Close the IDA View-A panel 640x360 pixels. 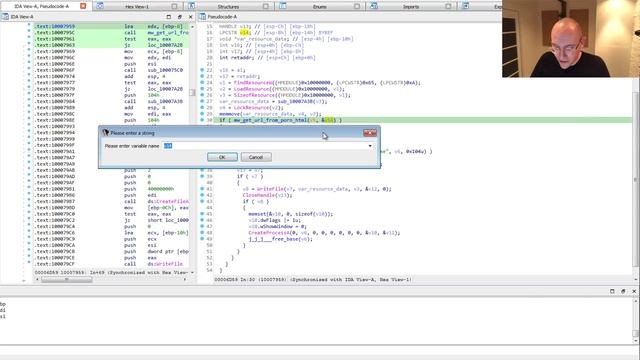click(x=191, y=17)
